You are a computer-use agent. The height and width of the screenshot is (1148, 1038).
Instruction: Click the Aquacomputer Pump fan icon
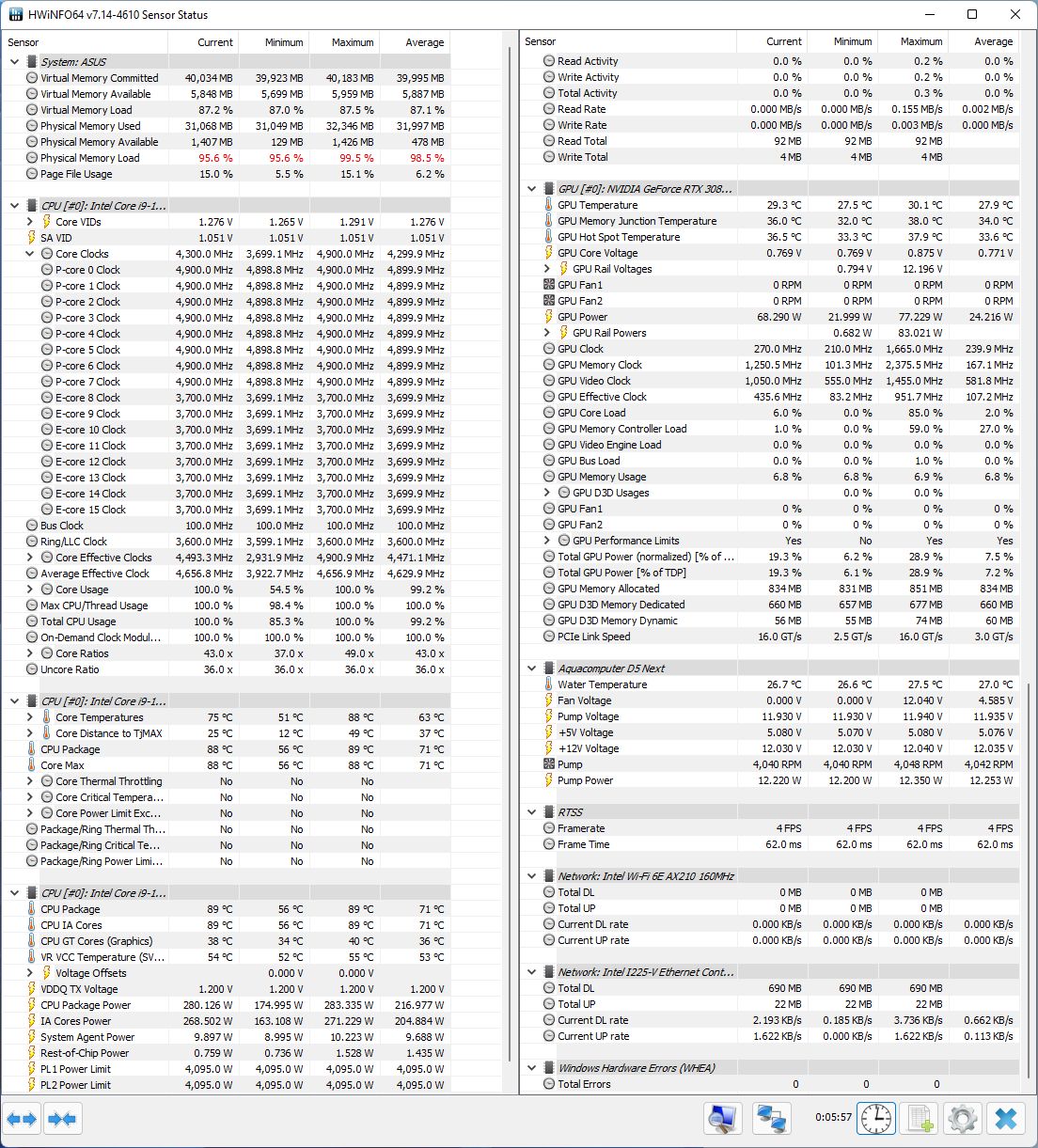pos(549,764)
